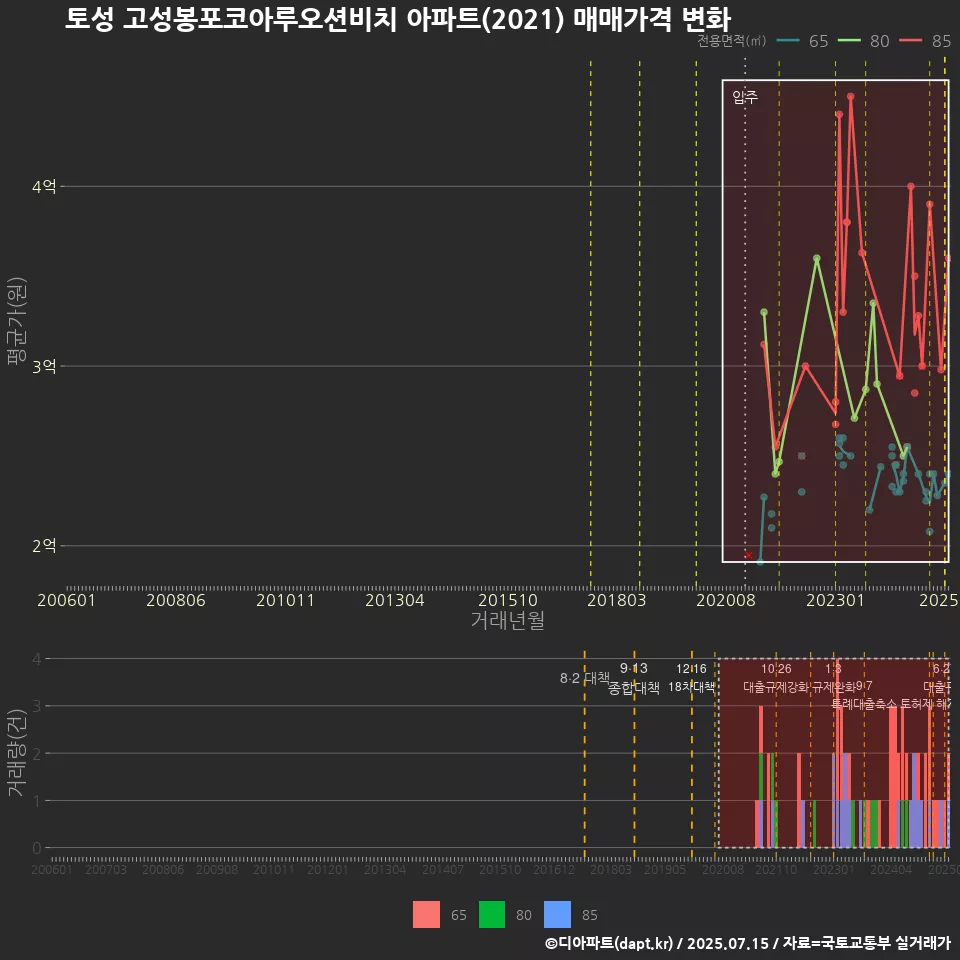Screen dimensions: 960x960
Task: Click the 4 tick on volume y-axis
Action: coord(37,659)
